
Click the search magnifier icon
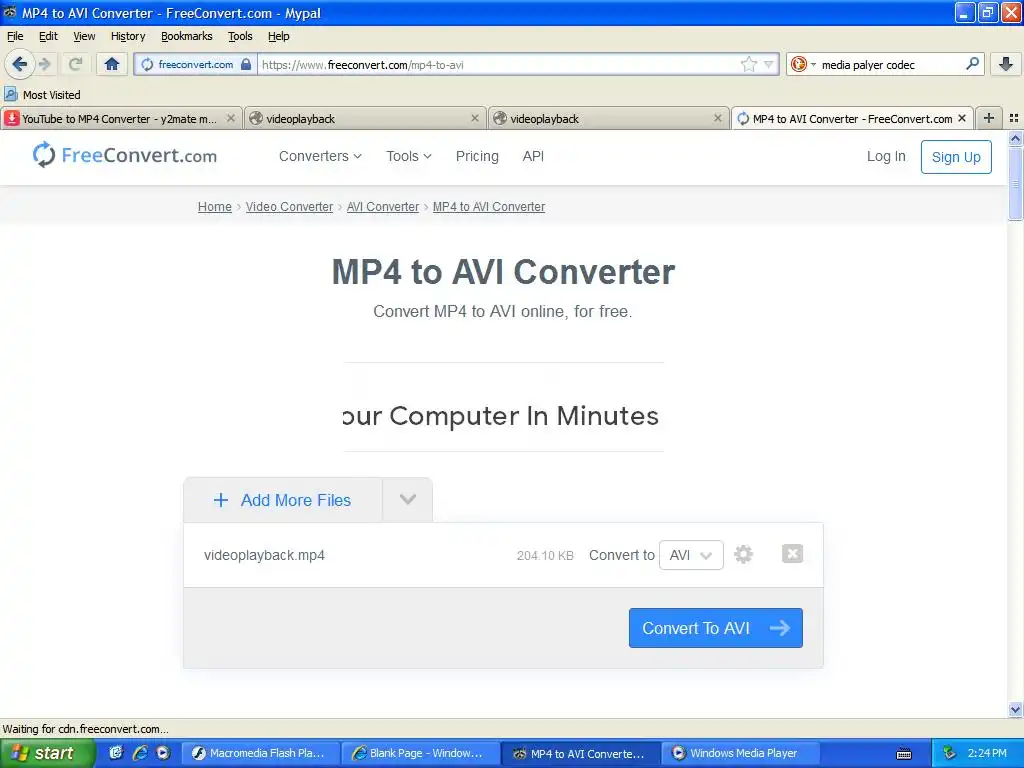tap(972, 64)
